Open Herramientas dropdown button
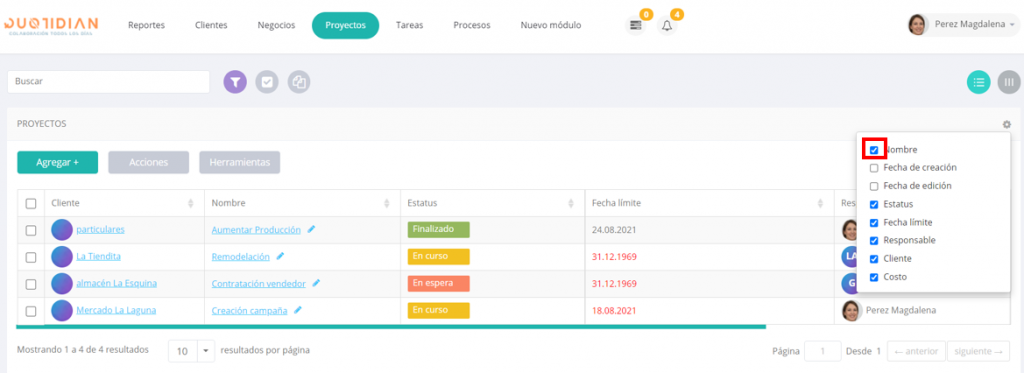This screenshot has height=373, width=1024. click(240, 162)
